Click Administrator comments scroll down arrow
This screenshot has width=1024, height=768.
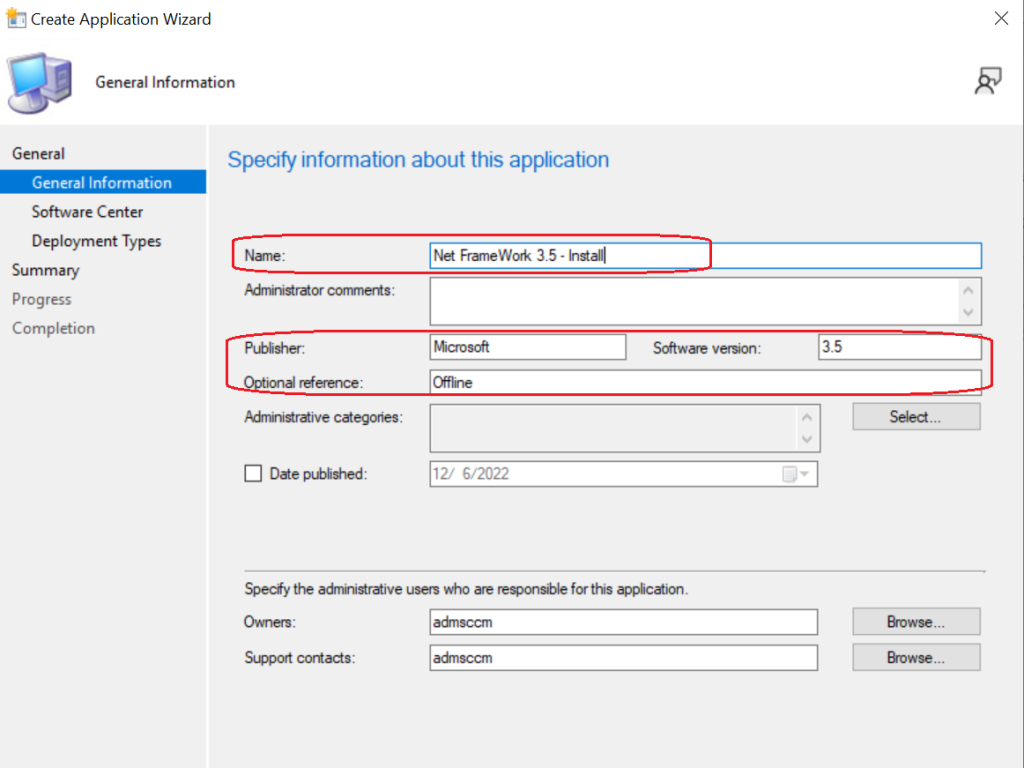pos(968,312)
